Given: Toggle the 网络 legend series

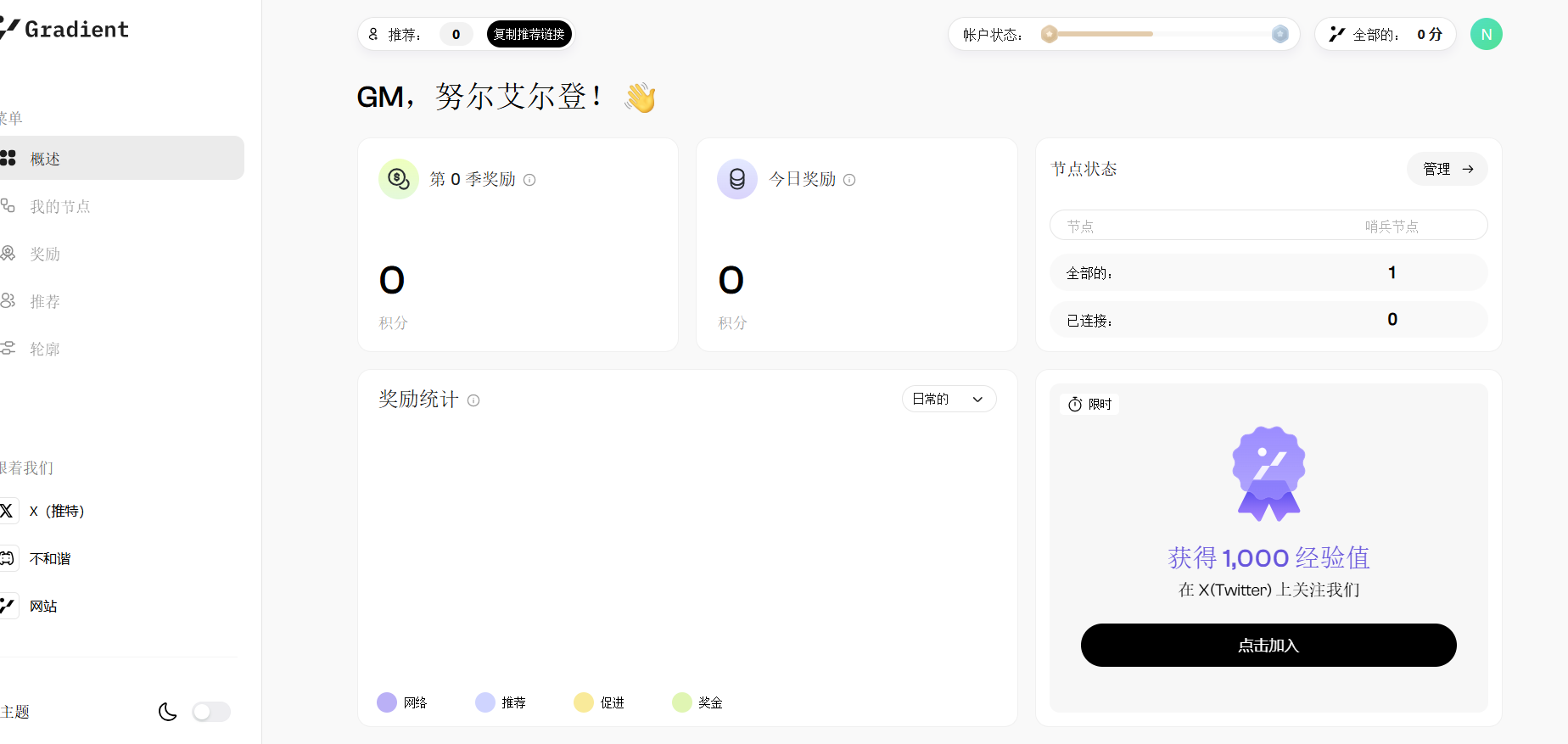Looking at the screenshot, I should click(402, 702).
